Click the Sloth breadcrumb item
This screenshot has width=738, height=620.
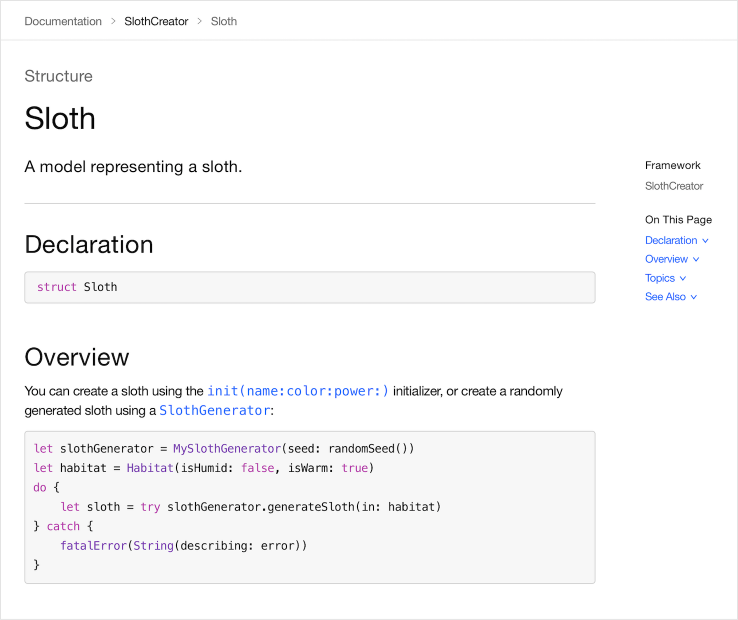point(224,21)
